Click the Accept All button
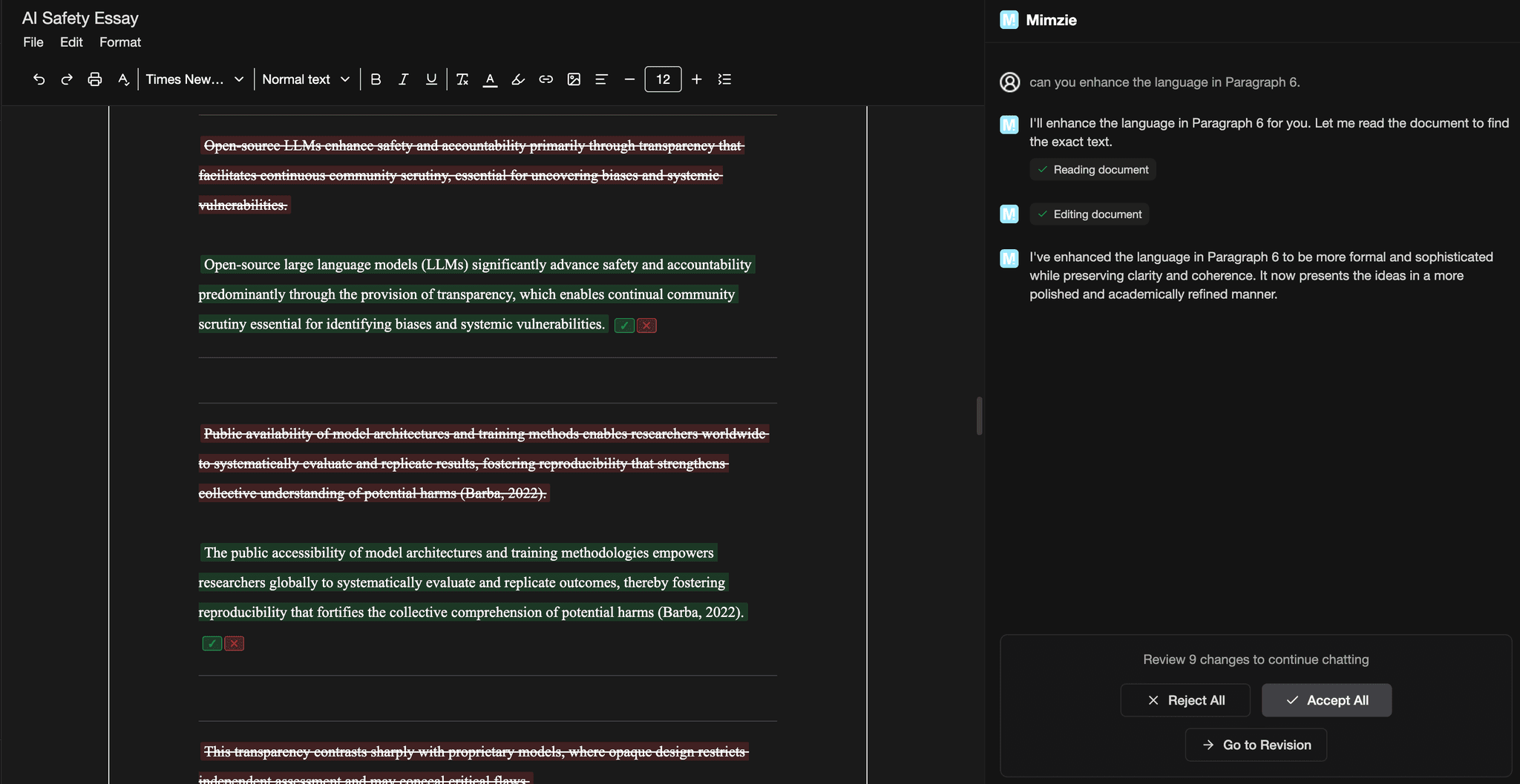1520x784 pixels. point(1326,699)
